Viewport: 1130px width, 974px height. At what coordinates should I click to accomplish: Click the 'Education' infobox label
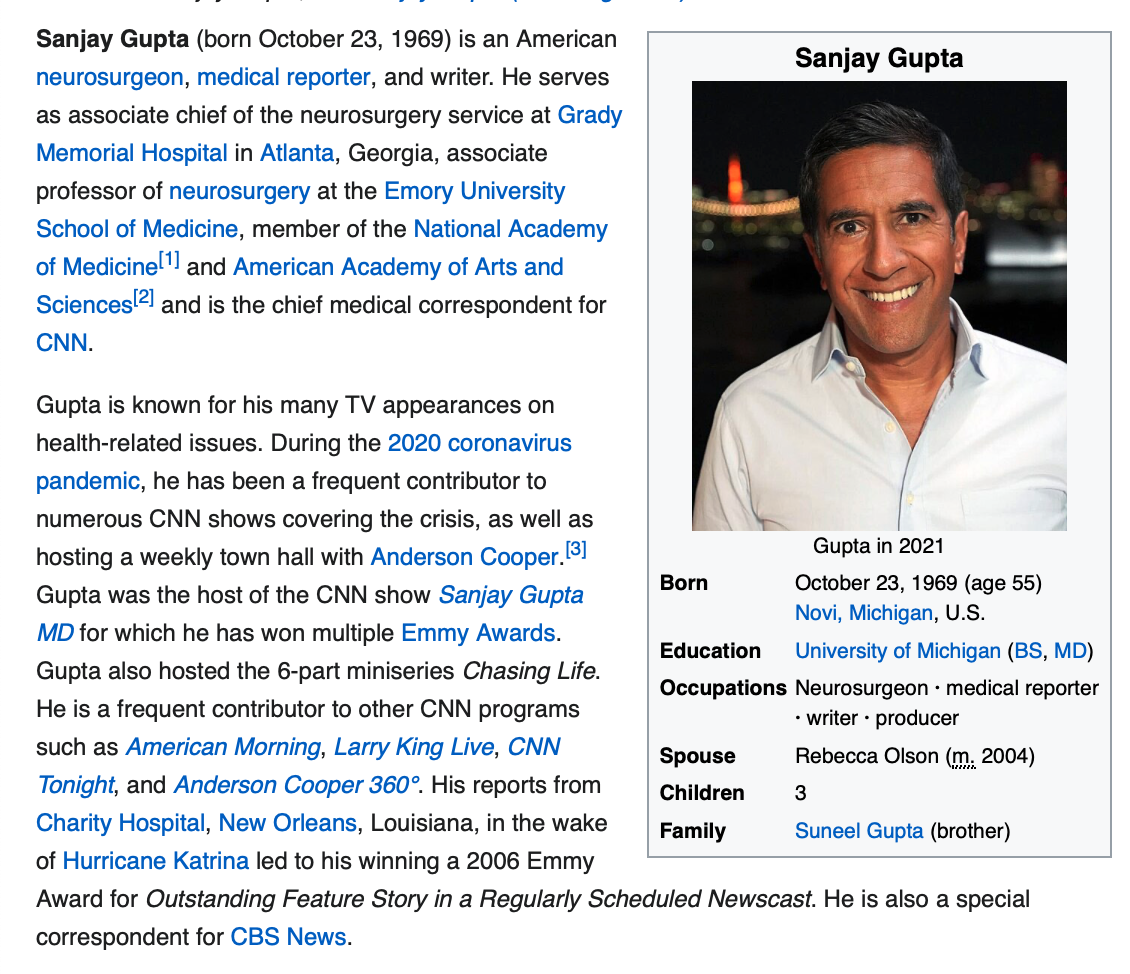[710, 651]
